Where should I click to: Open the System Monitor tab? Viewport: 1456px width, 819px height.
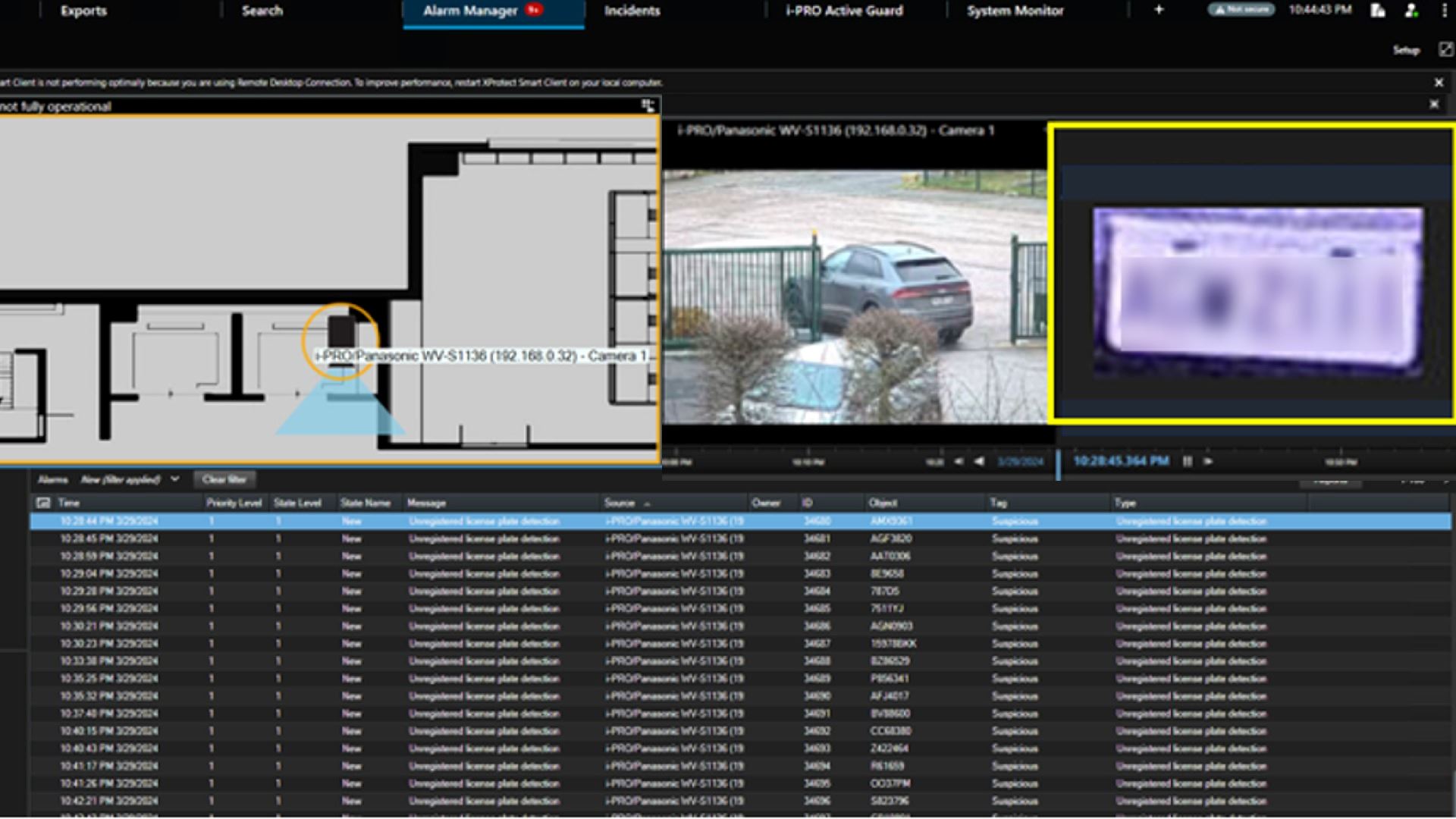click(1015, 11)
